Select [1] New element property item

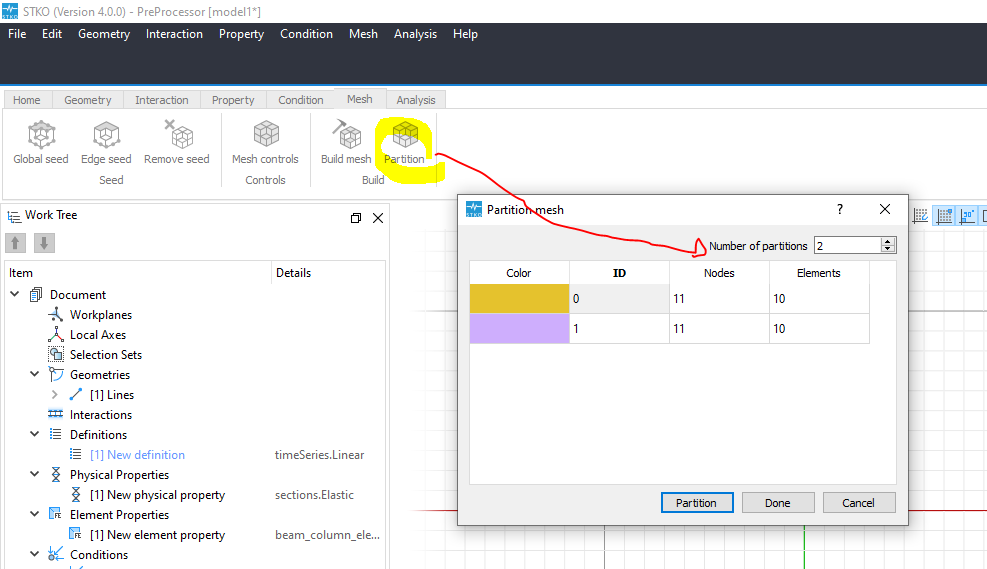157,534
